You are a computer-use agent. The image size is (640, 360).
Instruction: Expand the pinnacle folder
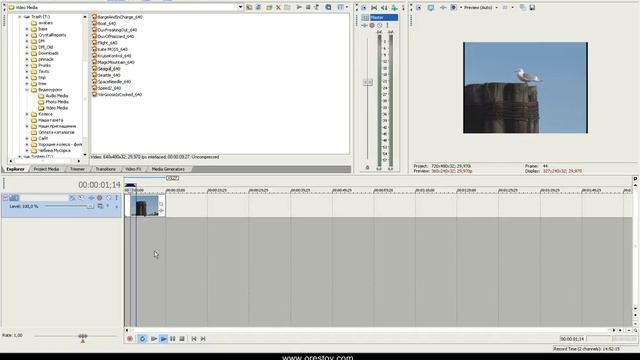(x=27, y=59)
